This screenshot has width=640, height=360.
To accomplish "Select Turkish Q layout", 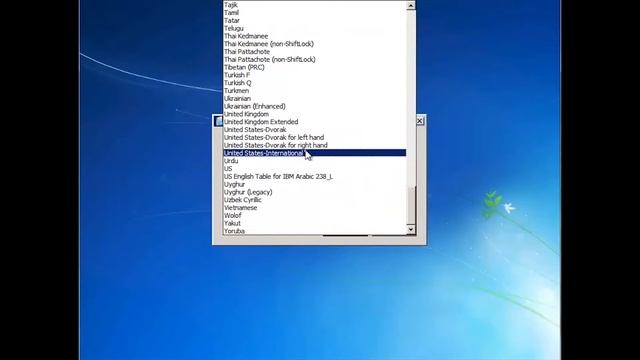I will tap(315, 82).
